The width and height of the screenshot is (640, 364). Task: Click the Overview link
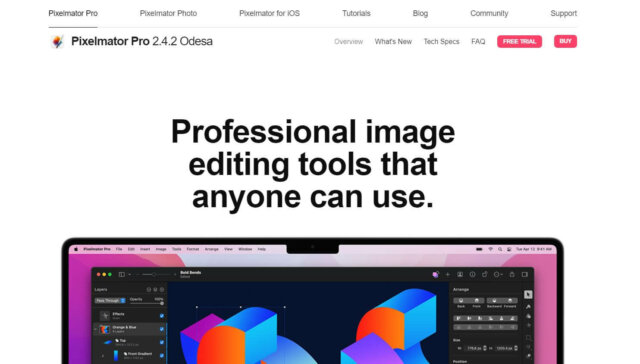tap(348, 42)
